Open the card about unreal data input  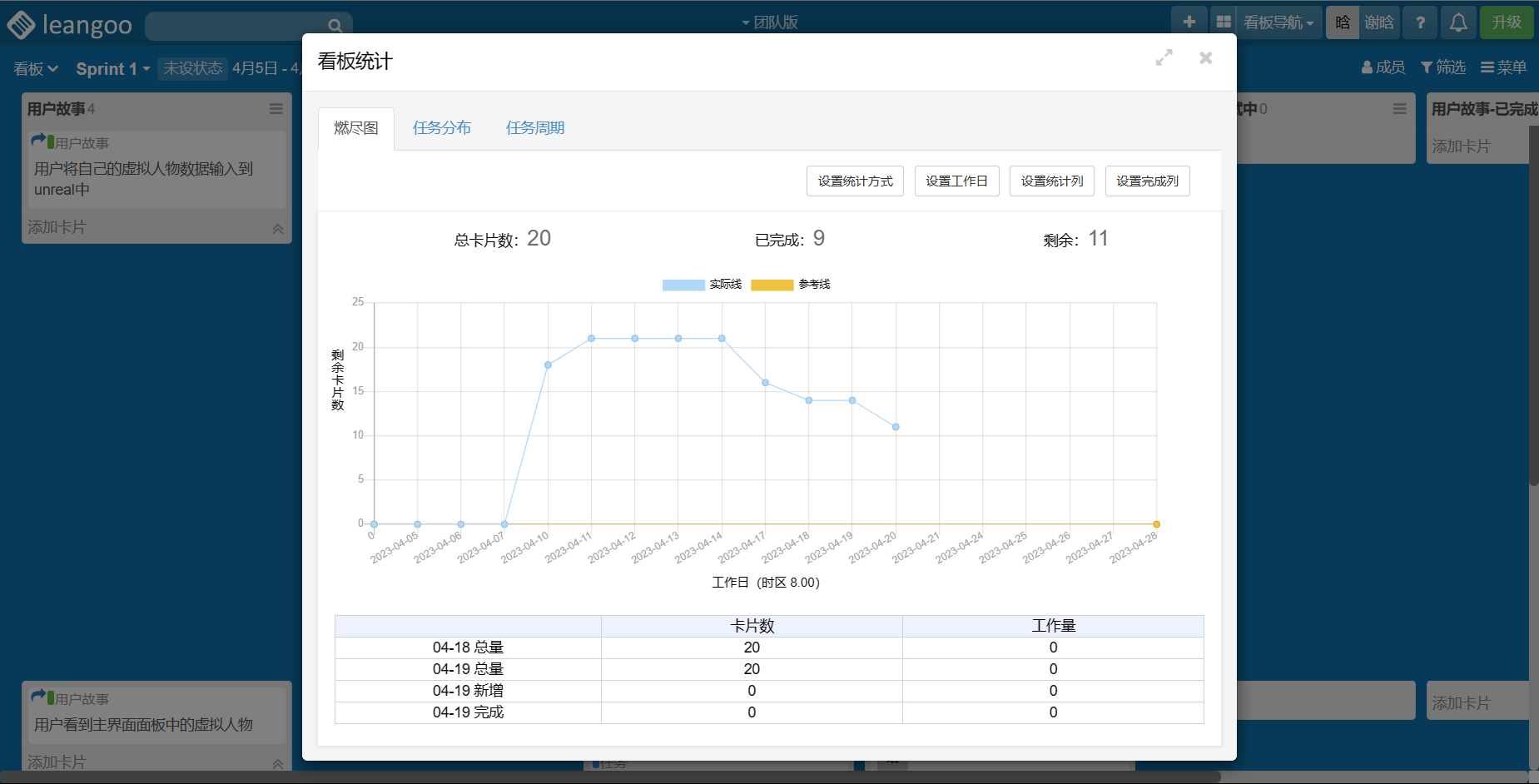(x=157, y=170)
